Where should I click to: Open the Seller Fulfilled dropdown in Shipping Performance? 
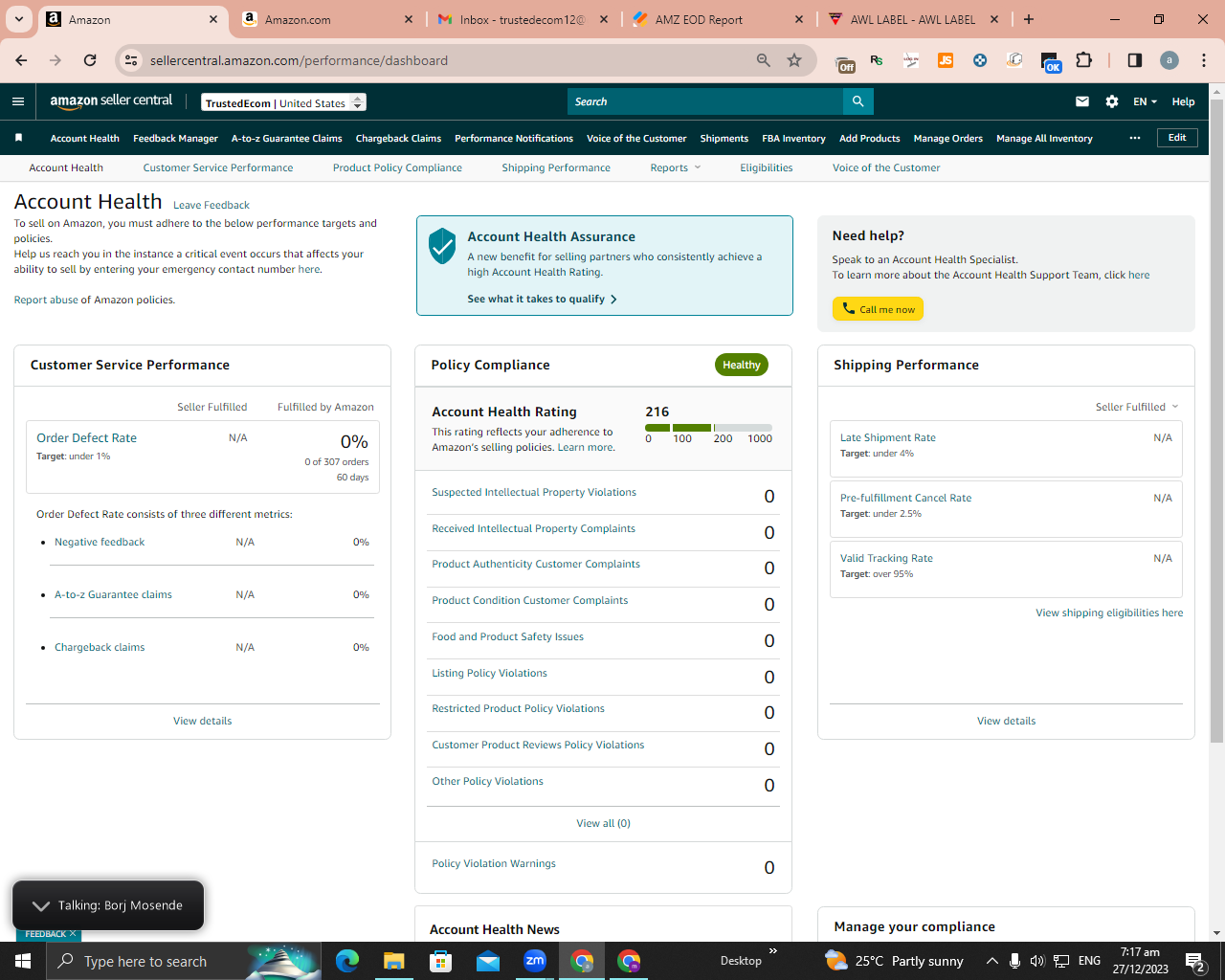click(1137, 407)
